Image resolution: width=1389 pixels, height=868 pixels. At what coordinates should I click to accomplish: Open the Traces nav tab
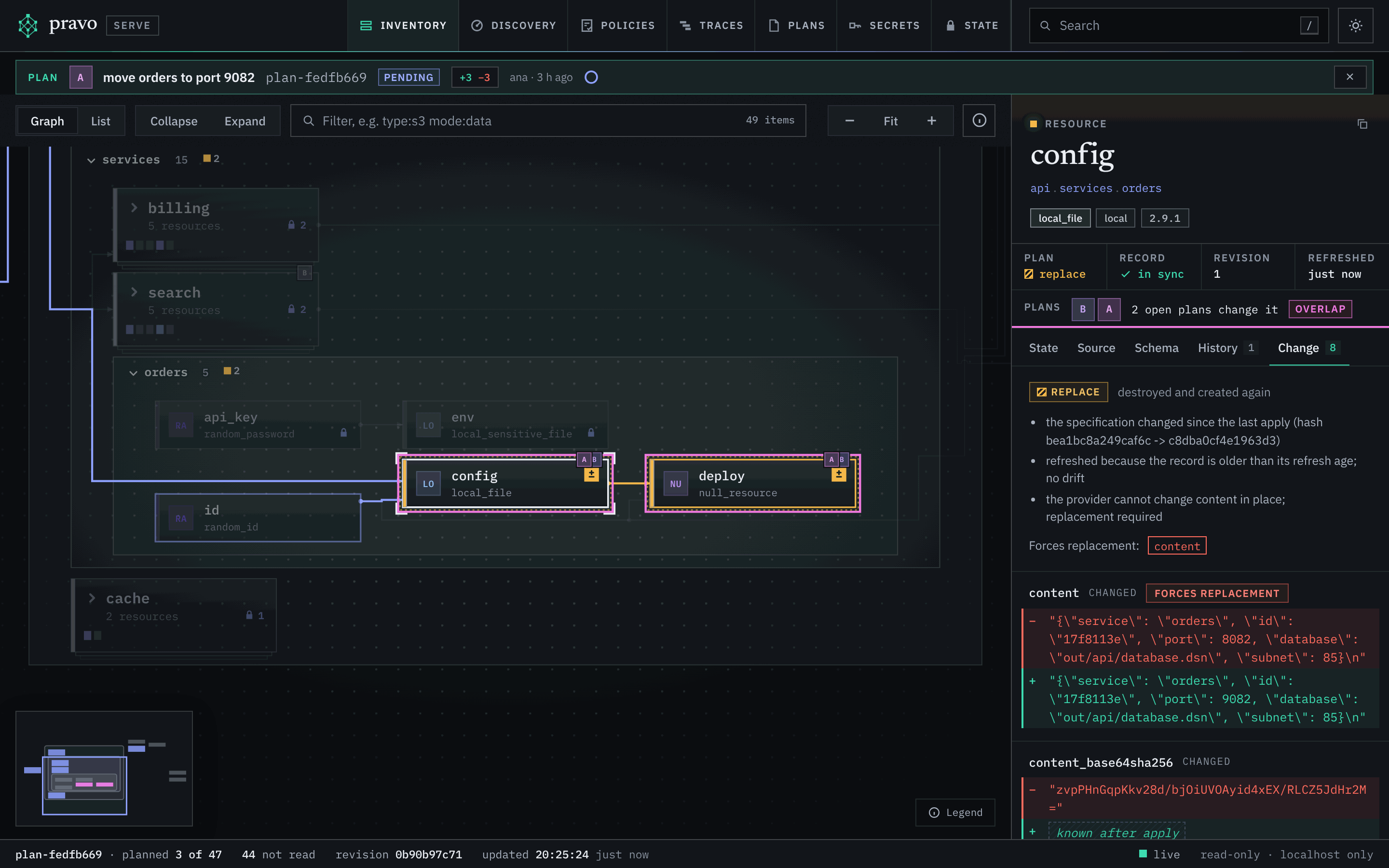pyautogui.click(x=711, y=25)
